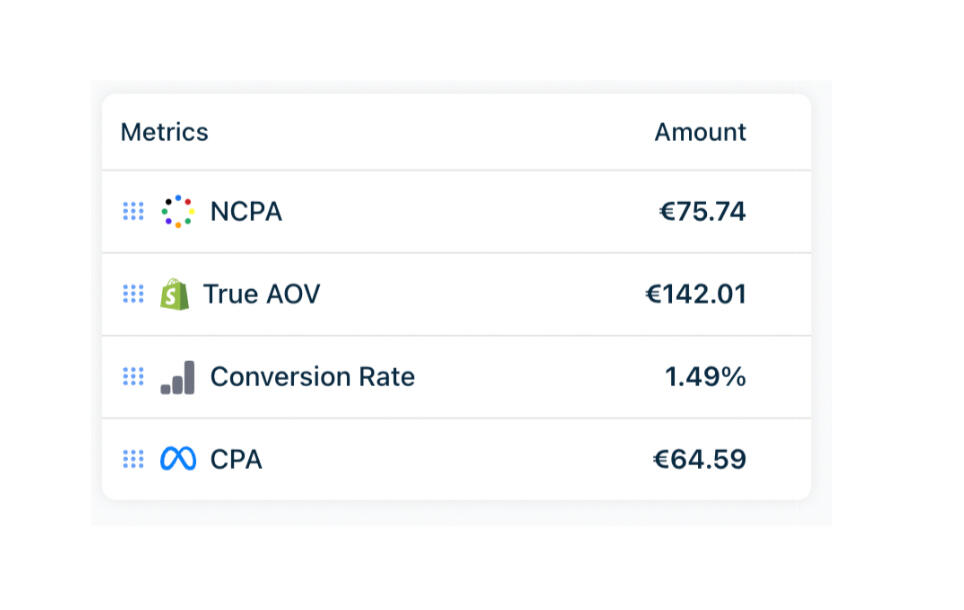Click the drag handle beside CPA
Screen dimensions: 964x610
133,459
